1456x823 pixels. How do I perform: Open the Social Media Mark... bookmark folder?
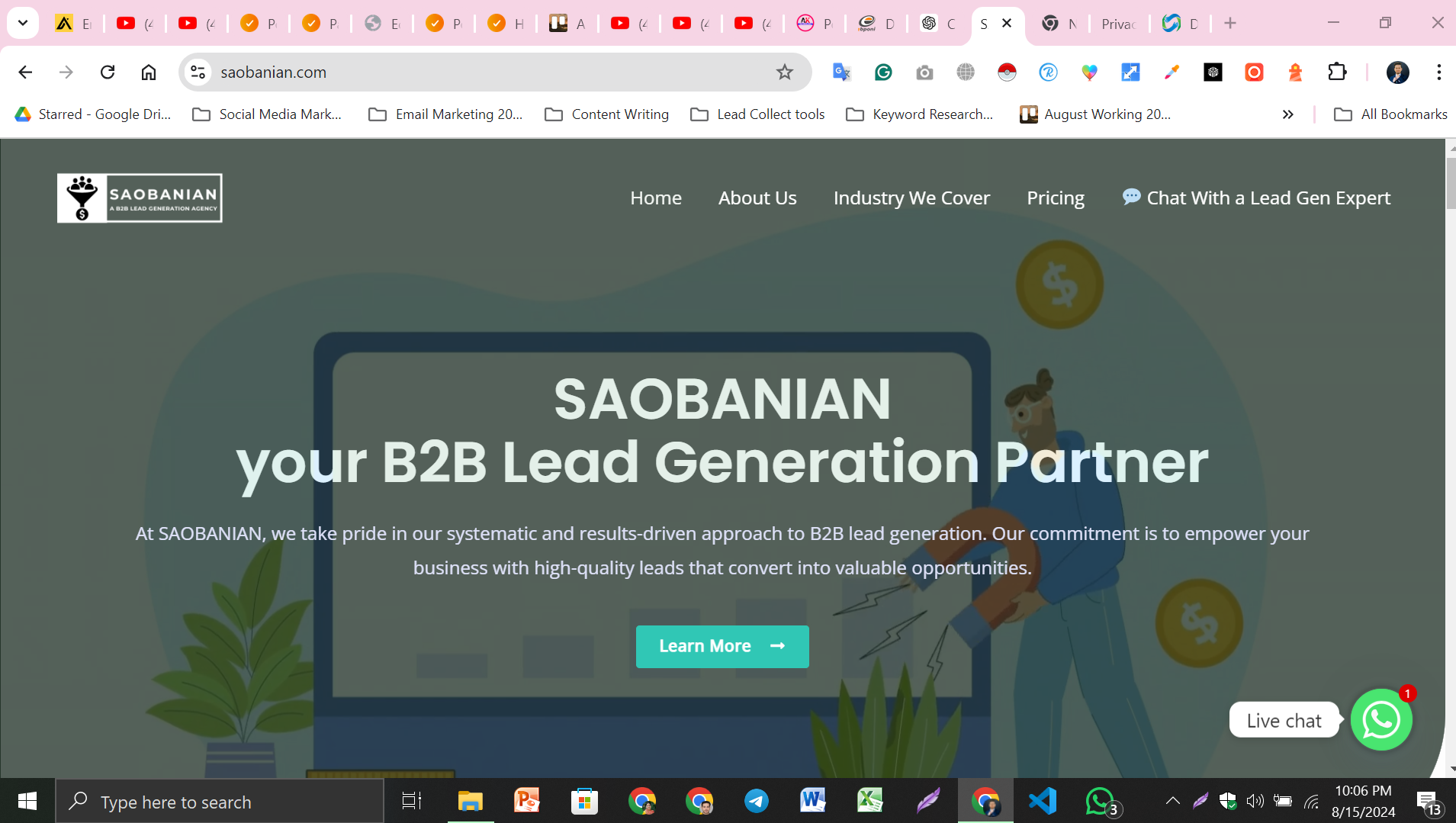(267, 114)
